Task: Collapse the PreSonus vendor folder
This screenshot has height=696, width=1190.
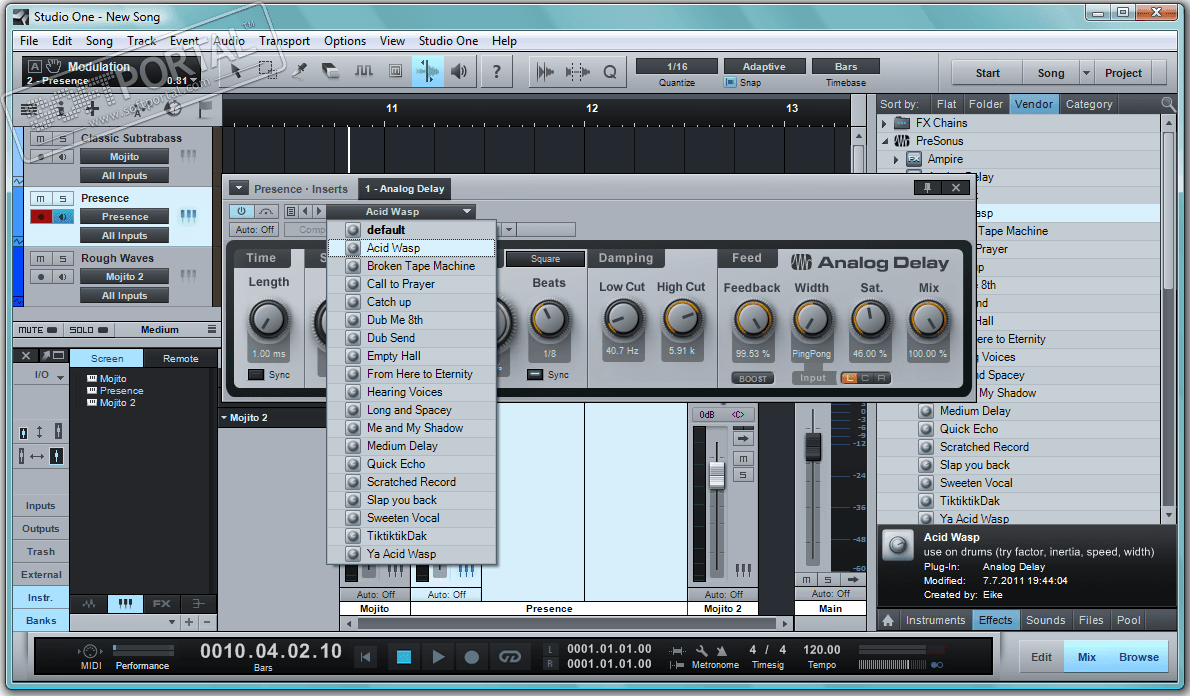Action: click(883, 141)
